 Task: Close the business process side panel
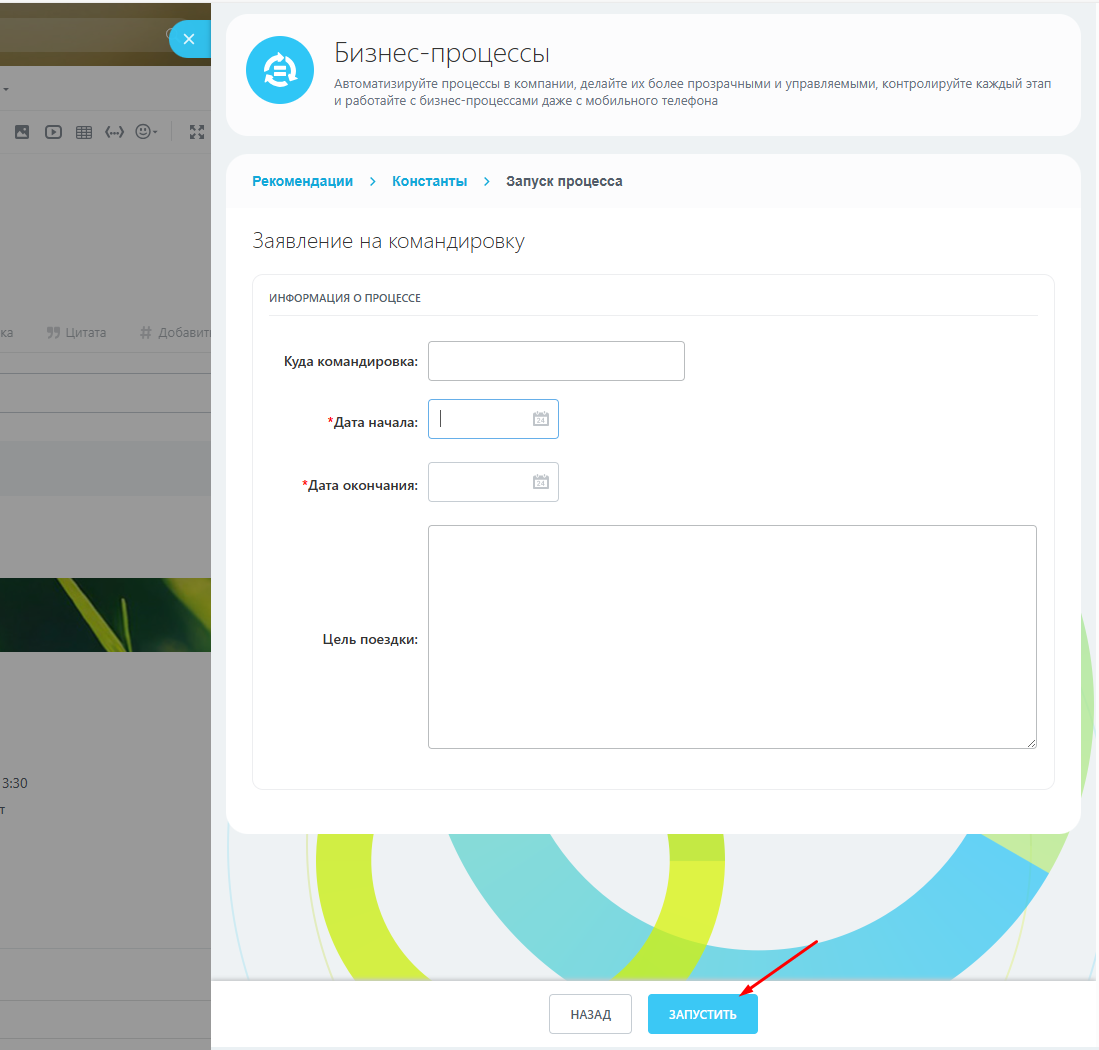click(x=189, y=39)
